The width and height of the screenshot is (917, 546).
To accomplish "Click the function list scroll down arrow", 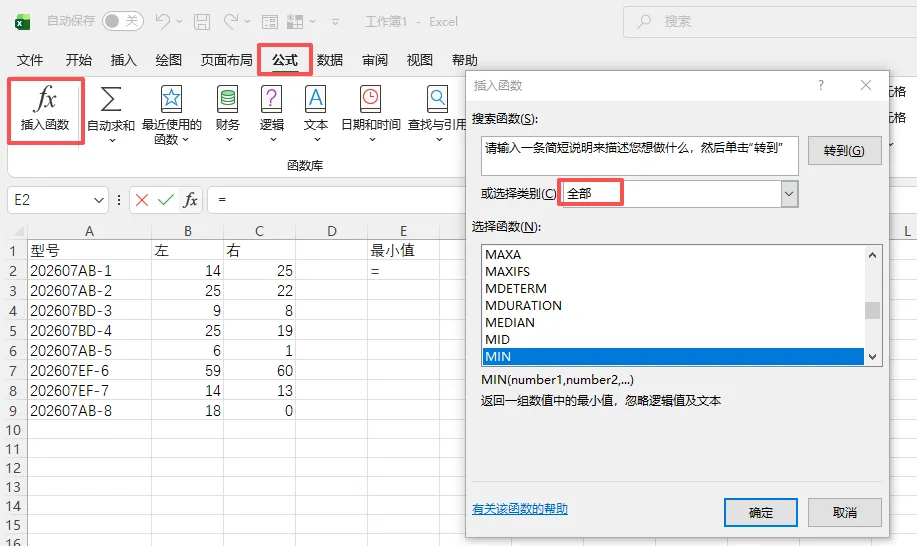I will point(872,357).
